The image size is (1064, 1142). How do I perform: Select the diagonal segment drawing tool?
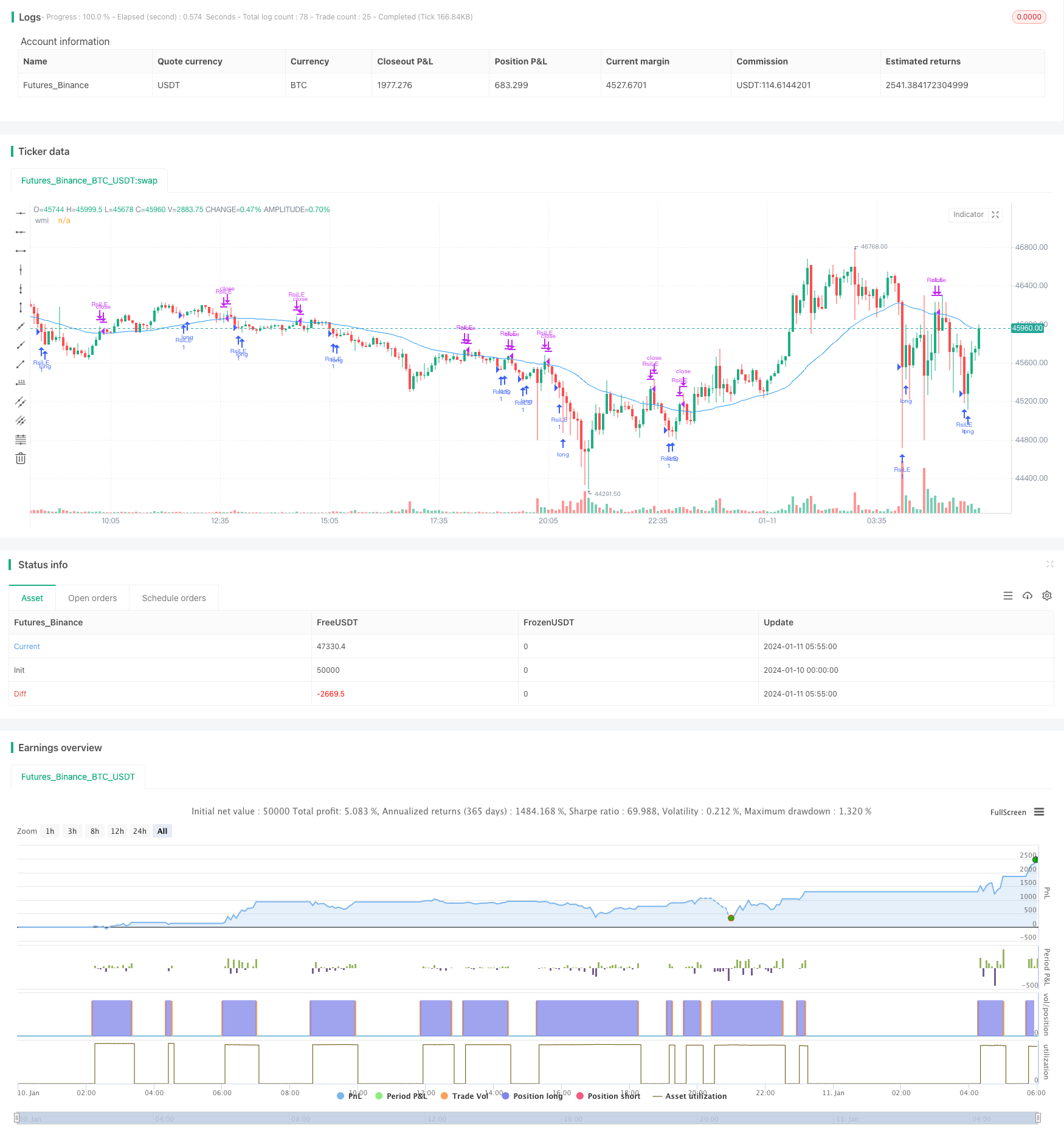coord(21,363)
